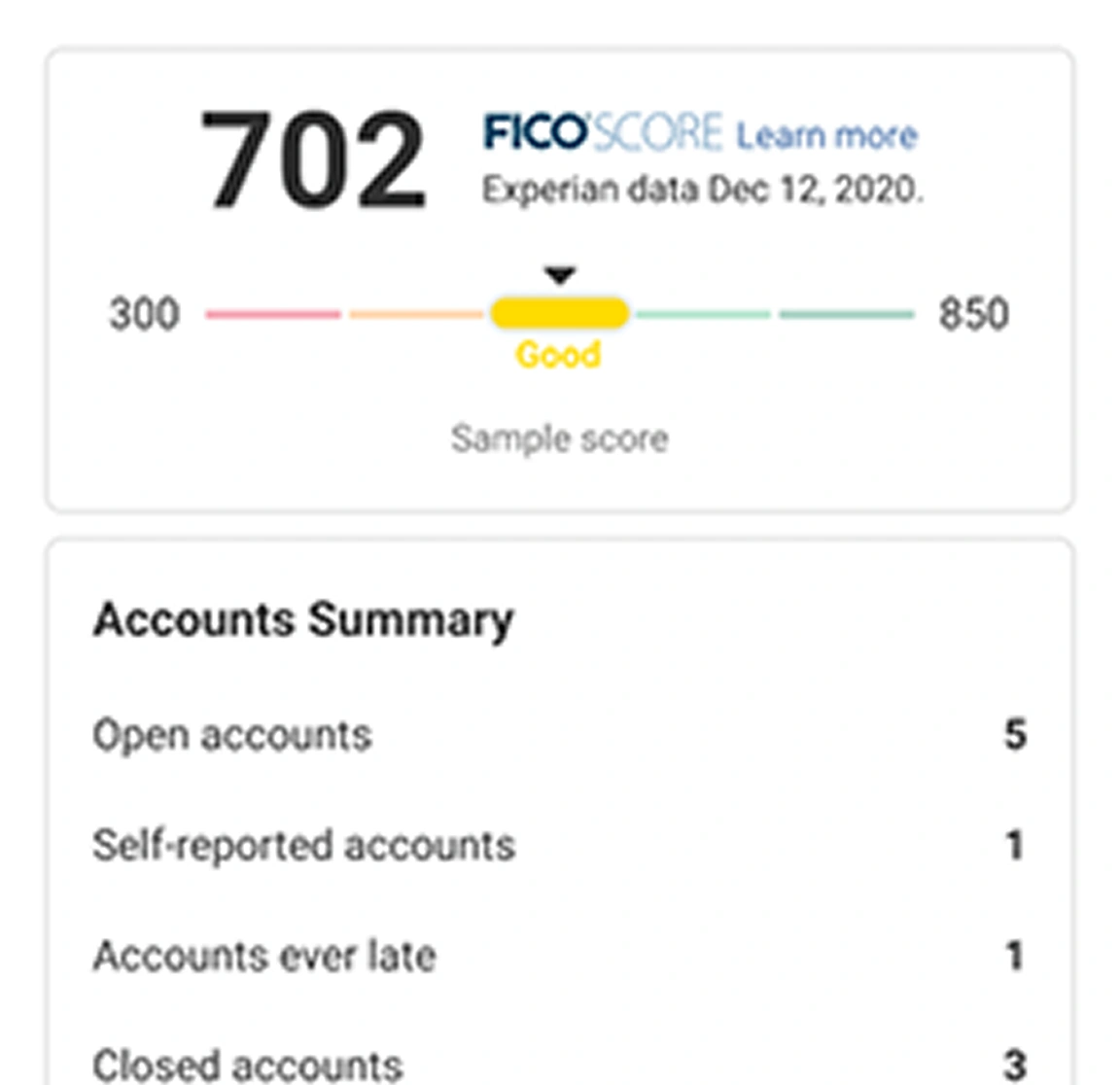The image size is (1120, 1085).
Task: Click the Open accounts count of 5
Action: point(1015,735)
